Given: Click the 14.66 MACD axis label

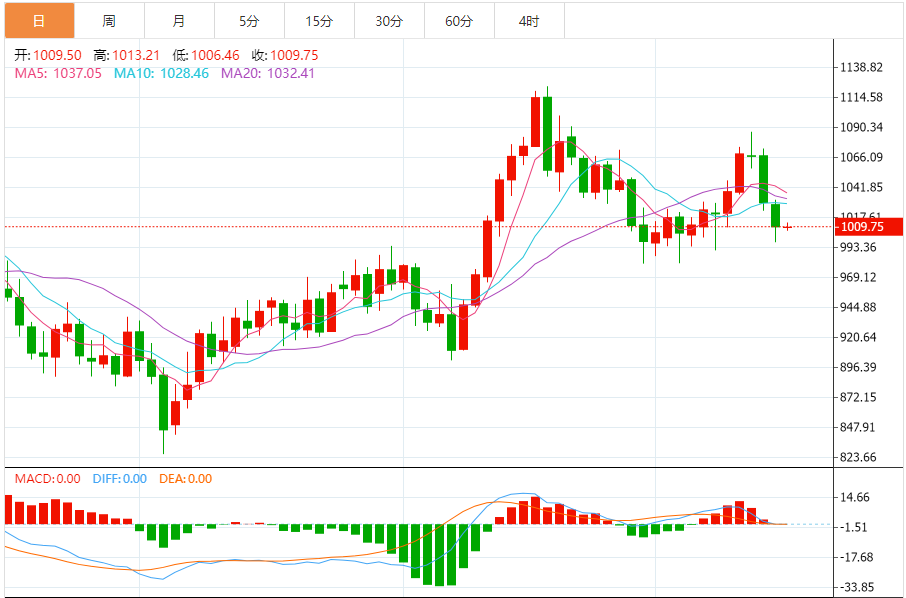Looking at the screenshot, I should tap(856, 497).
